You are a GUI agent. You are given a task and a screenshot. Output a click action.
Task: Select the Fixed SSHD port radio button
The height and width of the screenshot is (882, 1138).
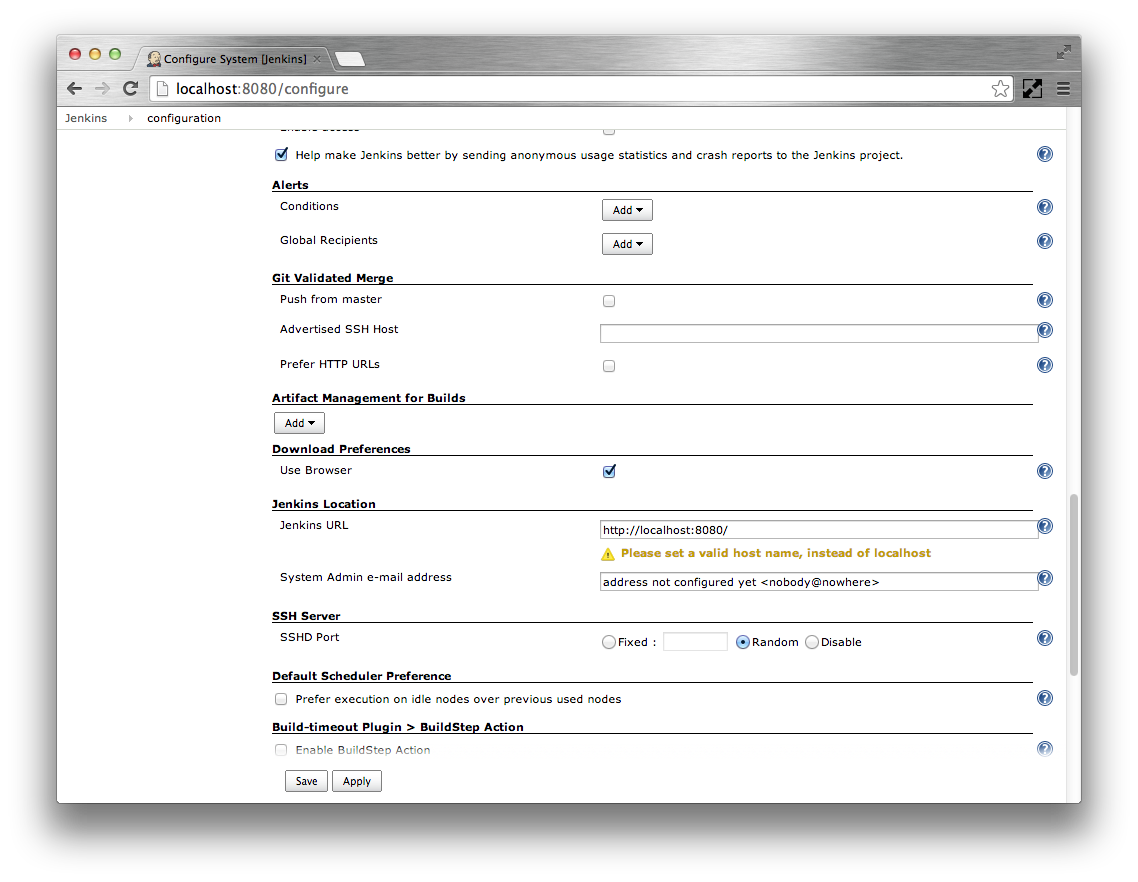608,643
